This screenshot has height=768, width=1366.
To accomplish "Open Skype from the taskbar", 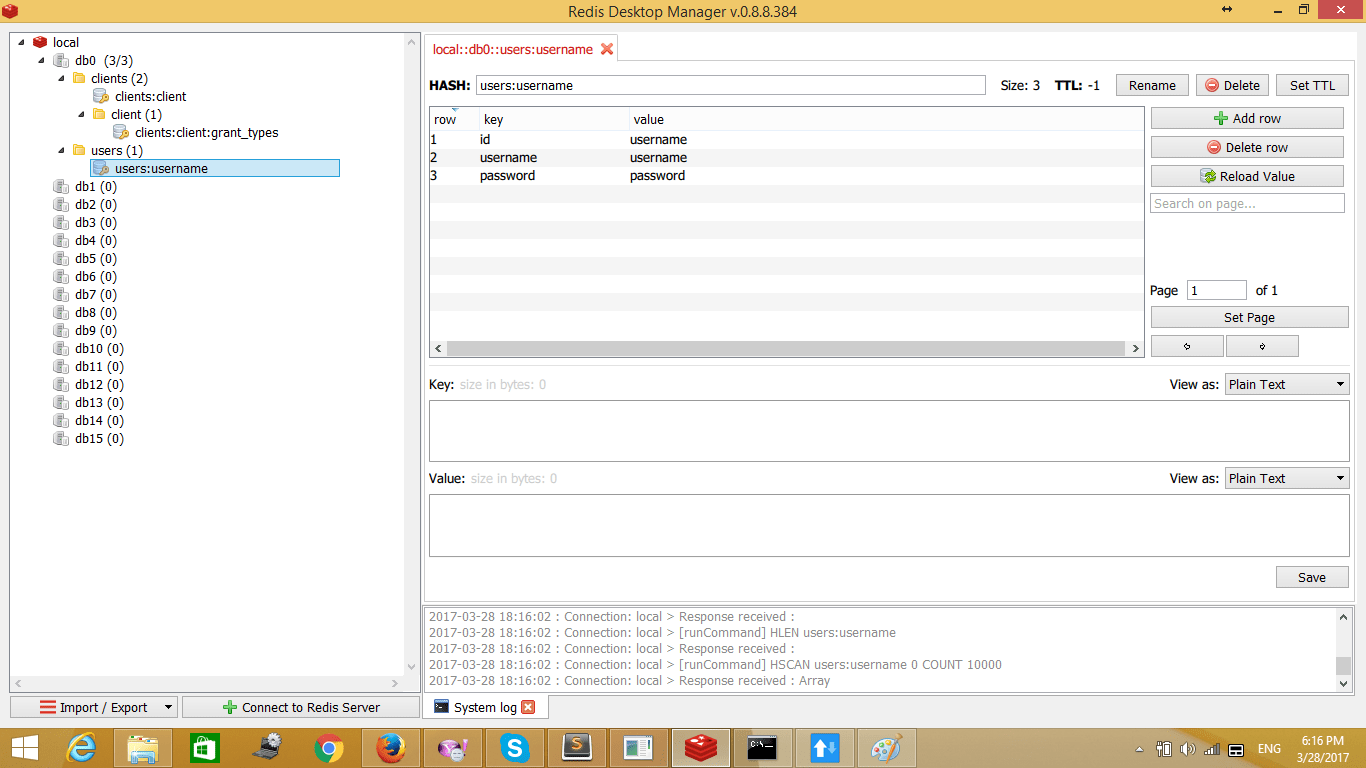I will 515,748.
